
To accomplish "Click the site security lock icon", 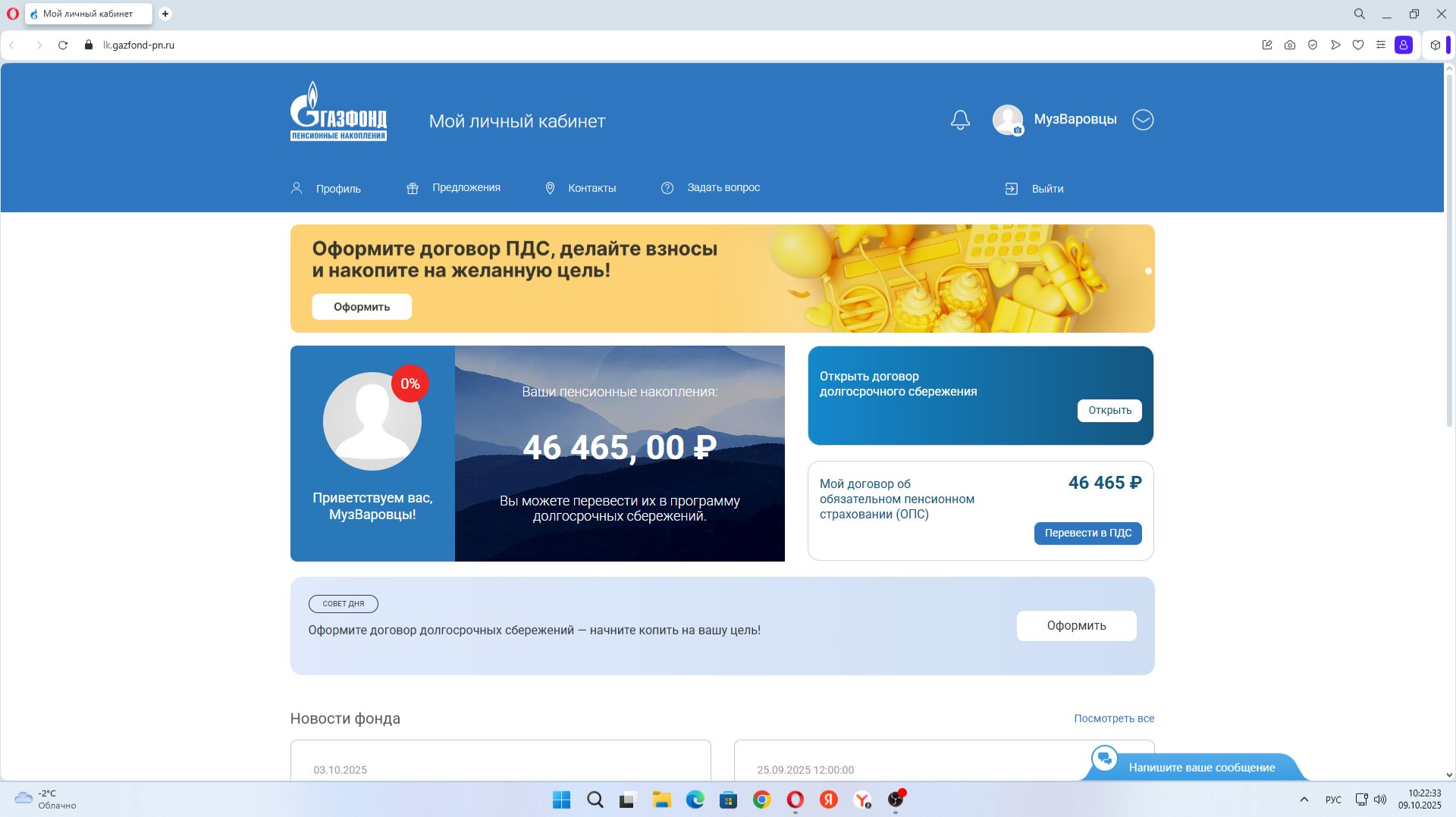I will 89,45.
